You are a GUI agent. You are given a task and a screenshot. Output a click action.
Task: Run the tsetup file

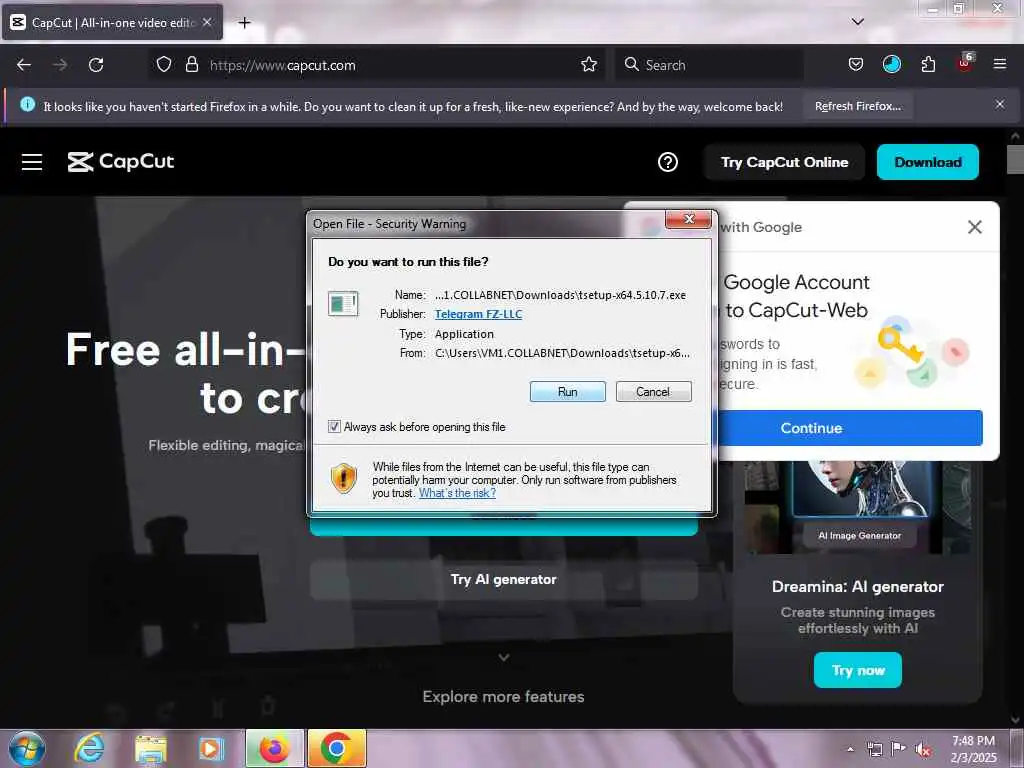[568, 392]
